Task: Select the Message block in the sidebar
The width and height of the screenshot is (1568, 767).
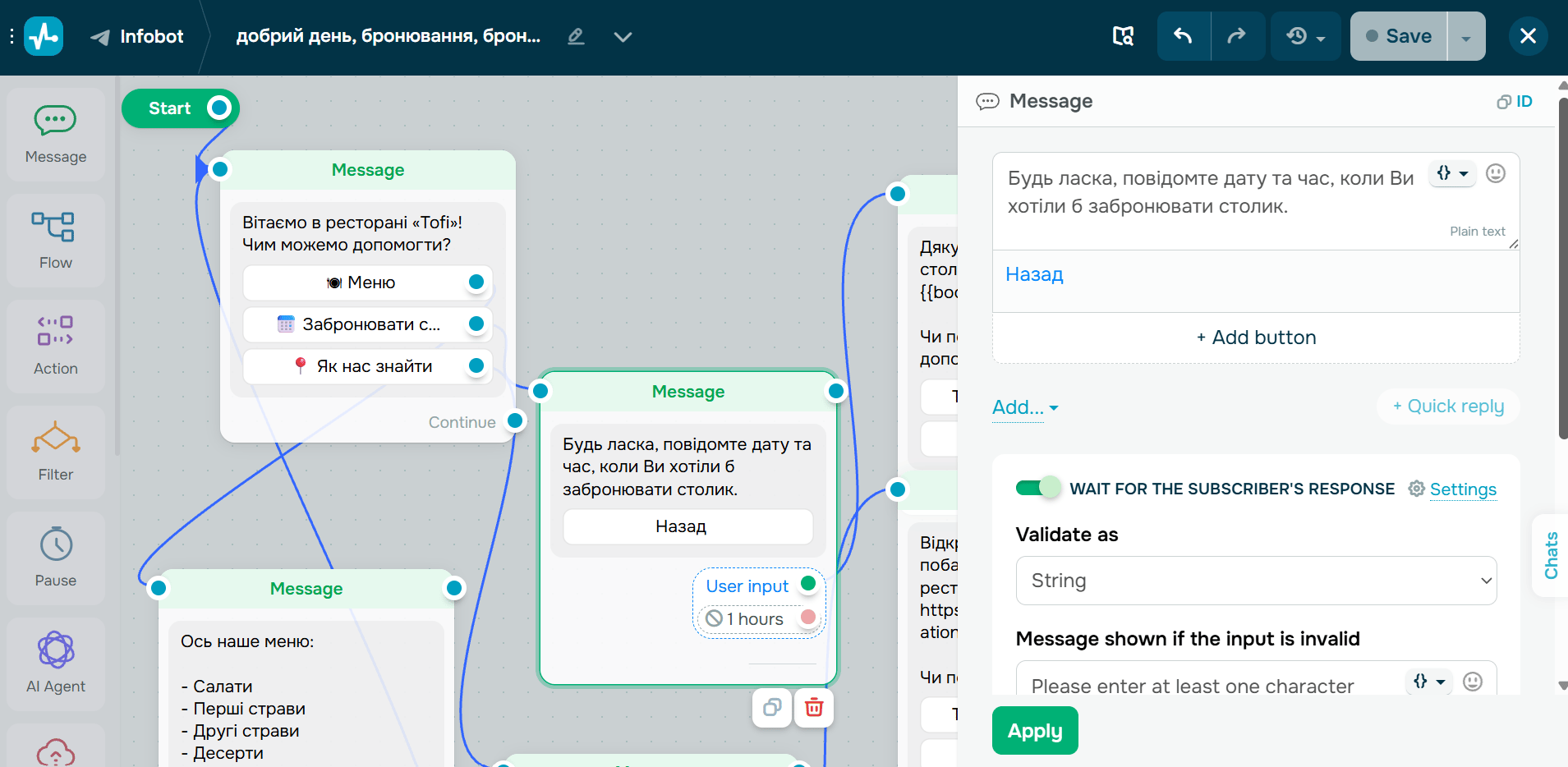Action: (x=56, y=135)
